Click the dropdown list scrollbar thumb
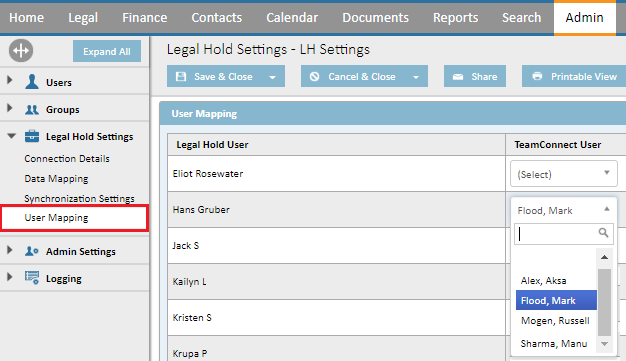The height and width of the screenshot is (361, 626). [604, 302]
